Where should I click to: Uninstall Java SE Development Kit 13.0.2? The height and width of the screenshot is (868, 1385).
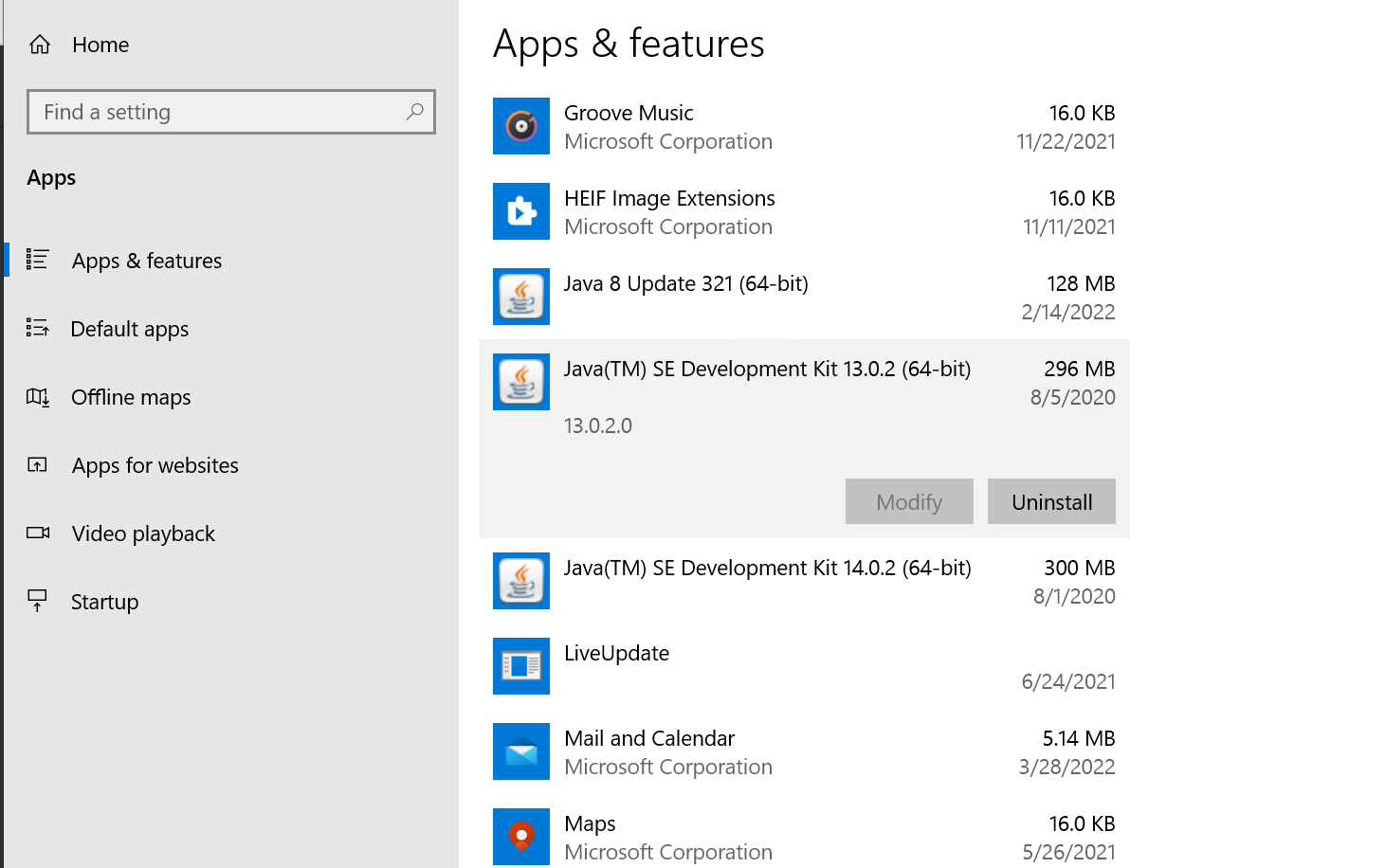tap(1051, 501)
